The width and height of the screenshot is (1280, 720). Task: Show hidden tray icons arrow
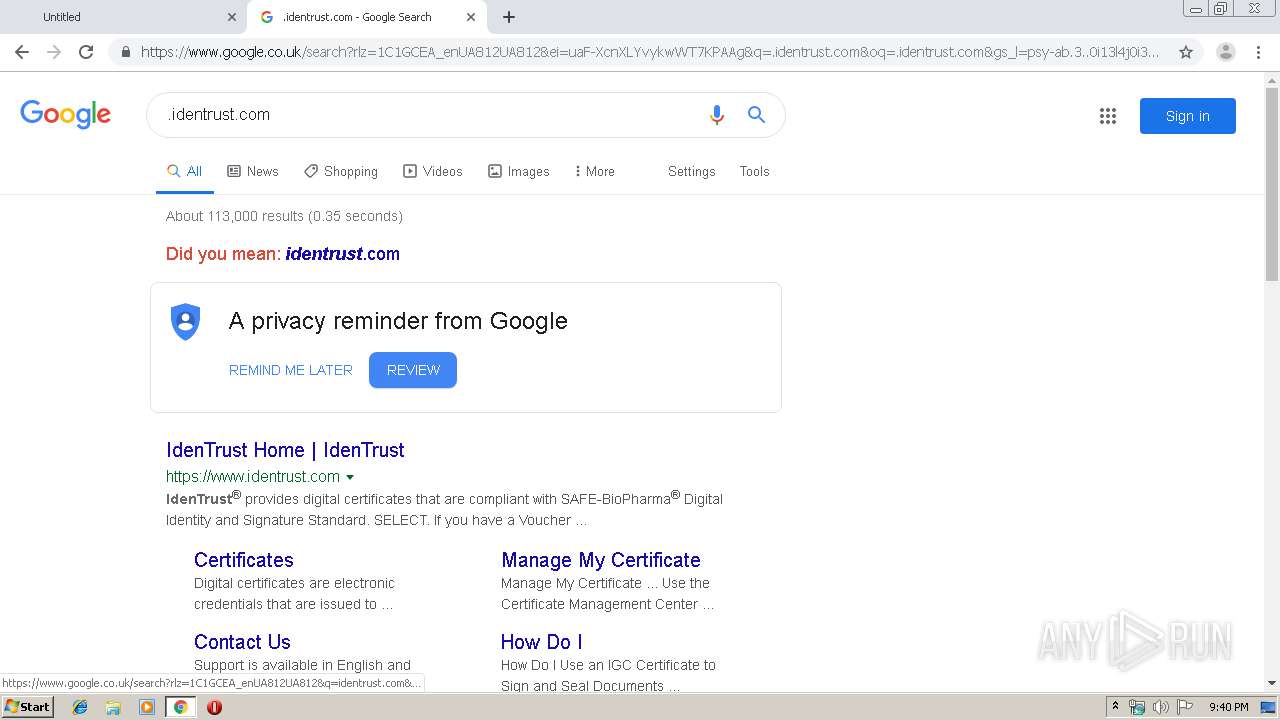click(1115, 707)
